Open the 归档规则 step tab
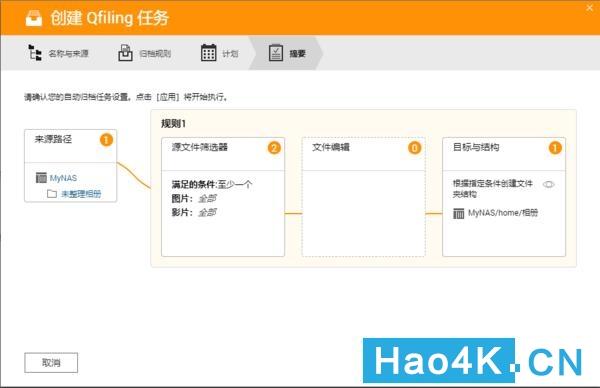This screenshot has height=388, width=600. [144, 53]
